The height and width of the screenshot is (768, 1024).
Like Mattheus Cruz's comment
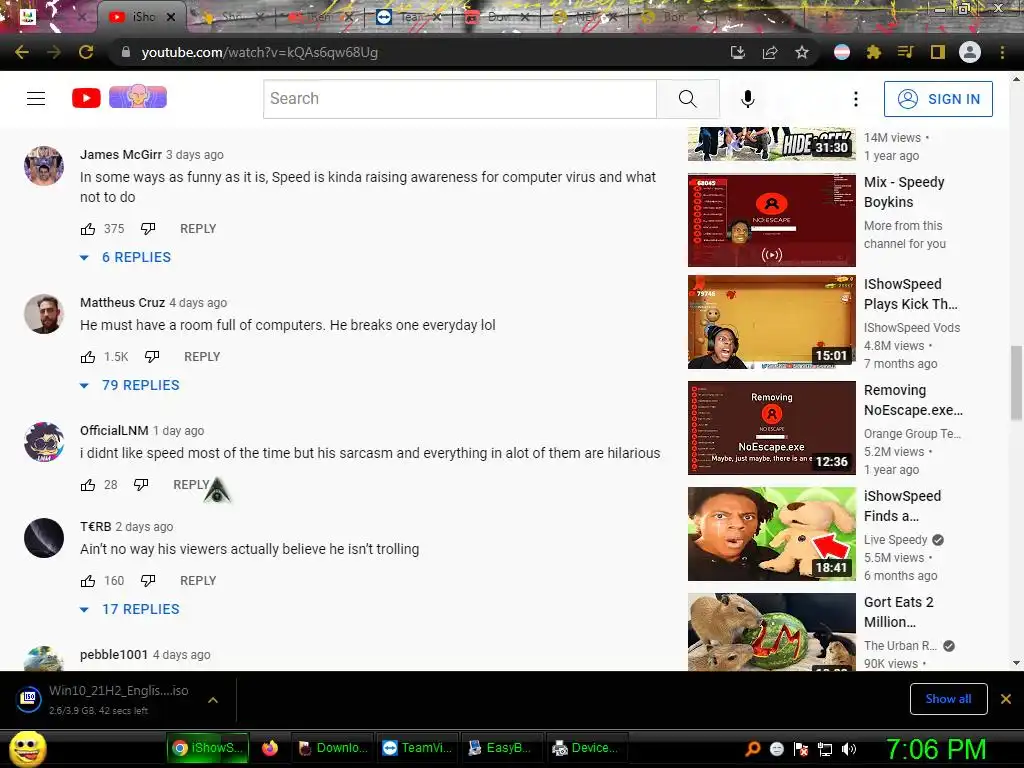click(x=88, y=357)
